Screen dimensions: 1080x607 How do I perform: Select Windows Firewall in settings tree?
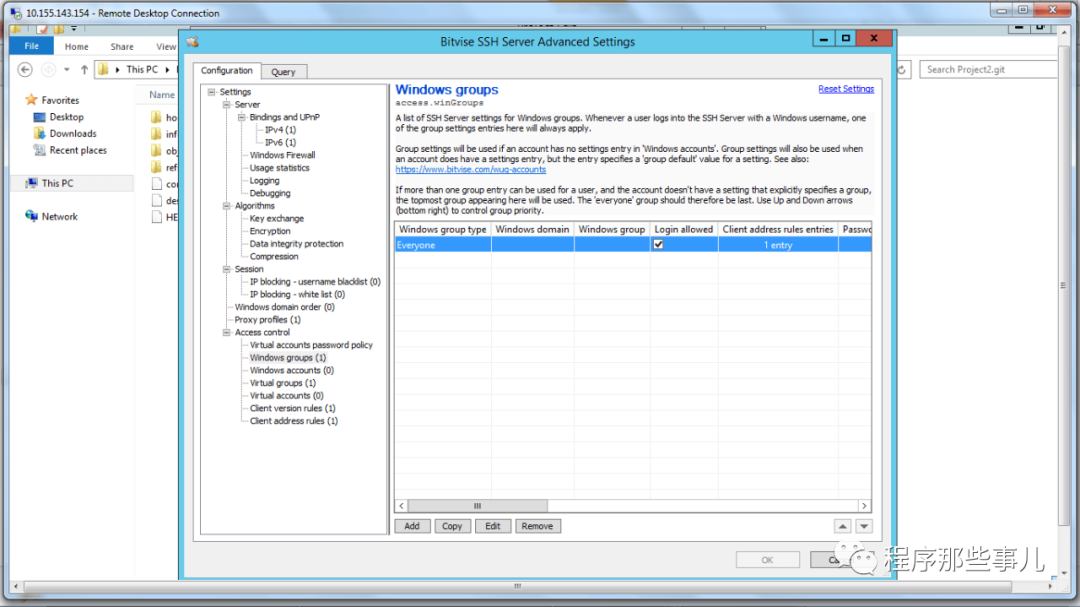[x=282, y=156]
